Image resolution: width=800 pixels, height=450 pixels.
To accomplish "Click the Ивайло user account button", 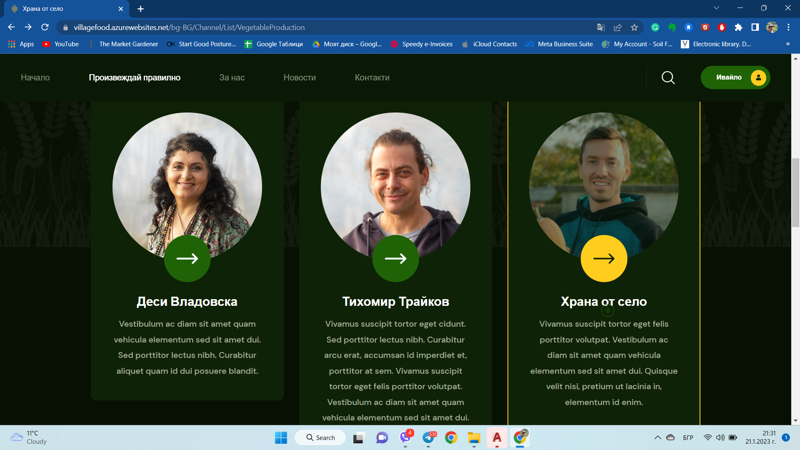I will tap(735, 77).
